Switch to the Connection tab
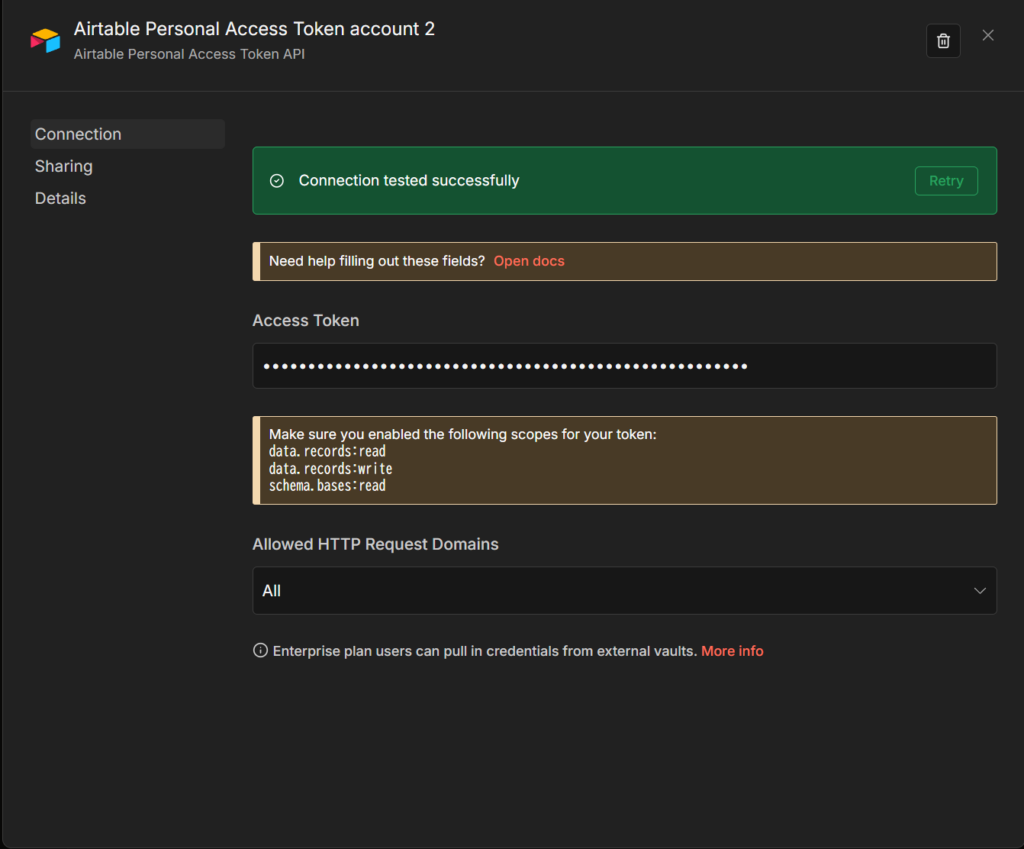The height and width of the screenshot is (849, 1024). point(78,134)
